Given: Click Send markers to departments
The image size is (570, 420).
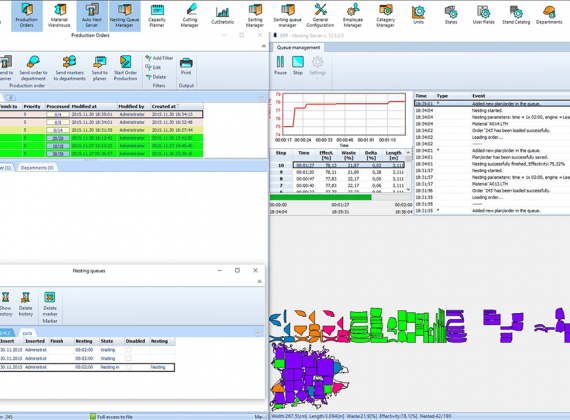Looking at the screenshot, I should point(69,68).
